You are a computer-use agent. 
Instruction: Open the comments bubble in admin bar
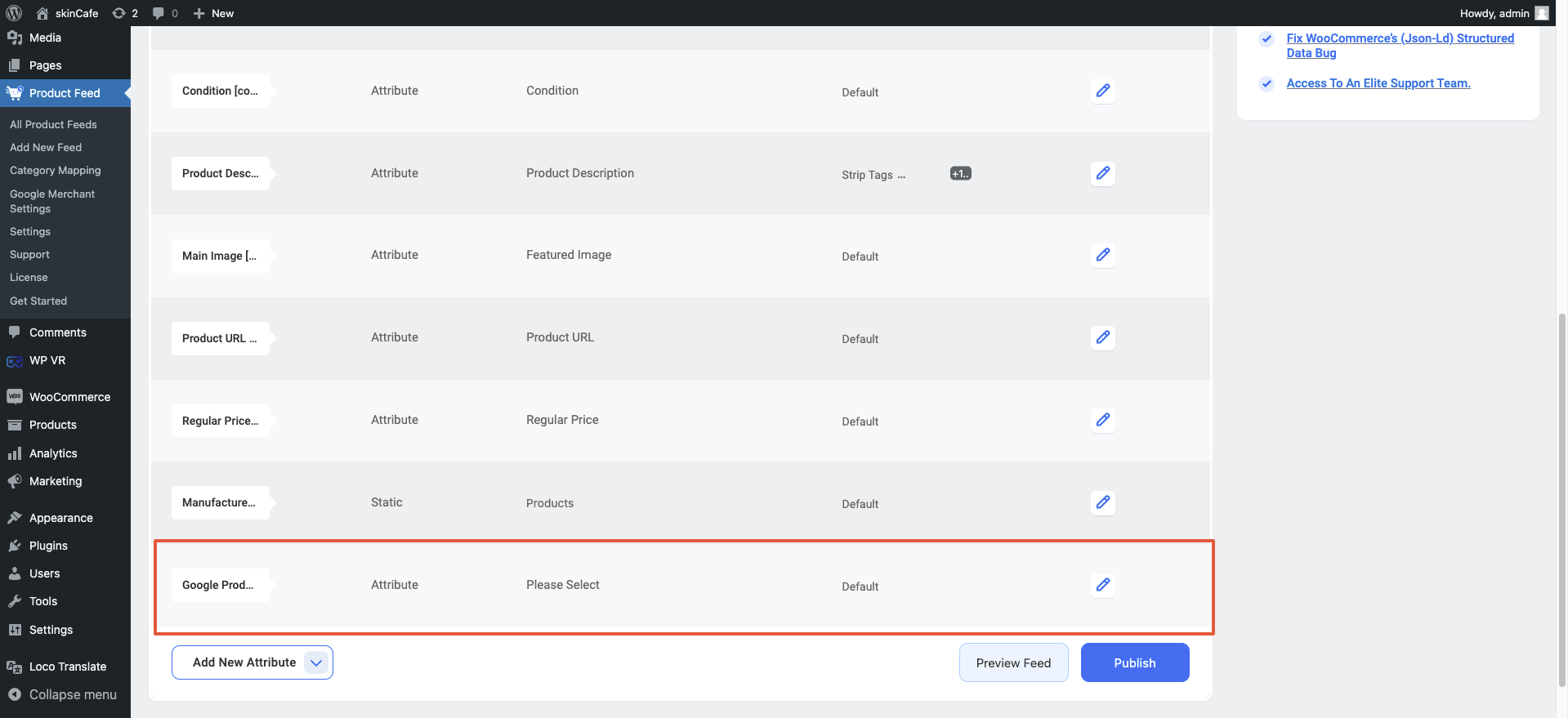click(165, 13)
